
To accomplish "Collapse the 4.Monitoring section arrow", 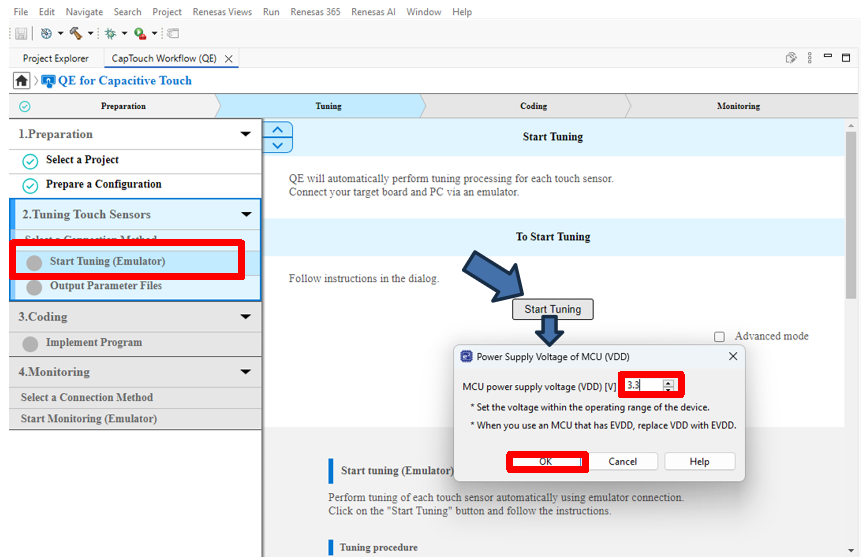I will [x=245, y=372].
